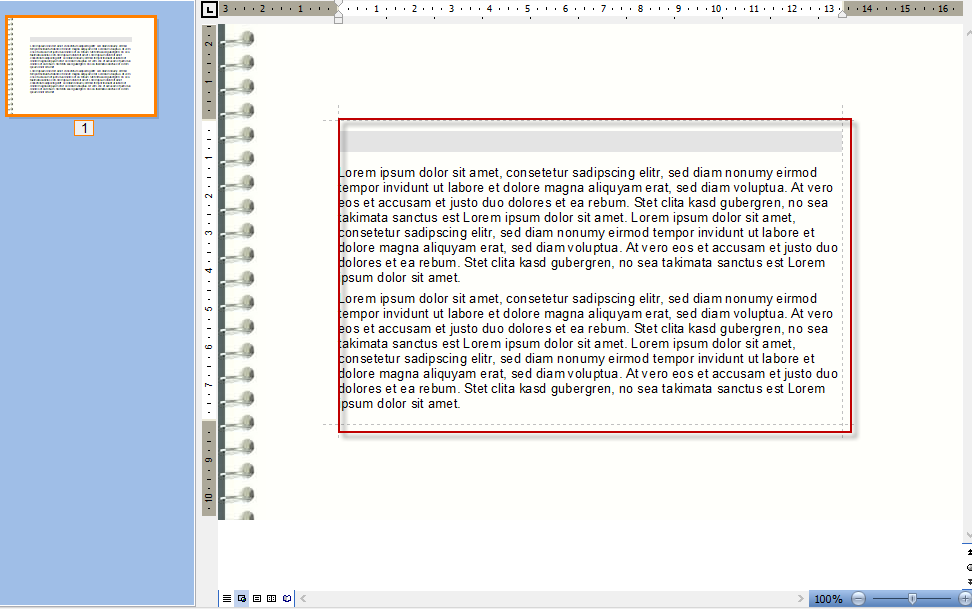Select the page 1 thumbnail

pyautogui.click(x=81, y=66)
